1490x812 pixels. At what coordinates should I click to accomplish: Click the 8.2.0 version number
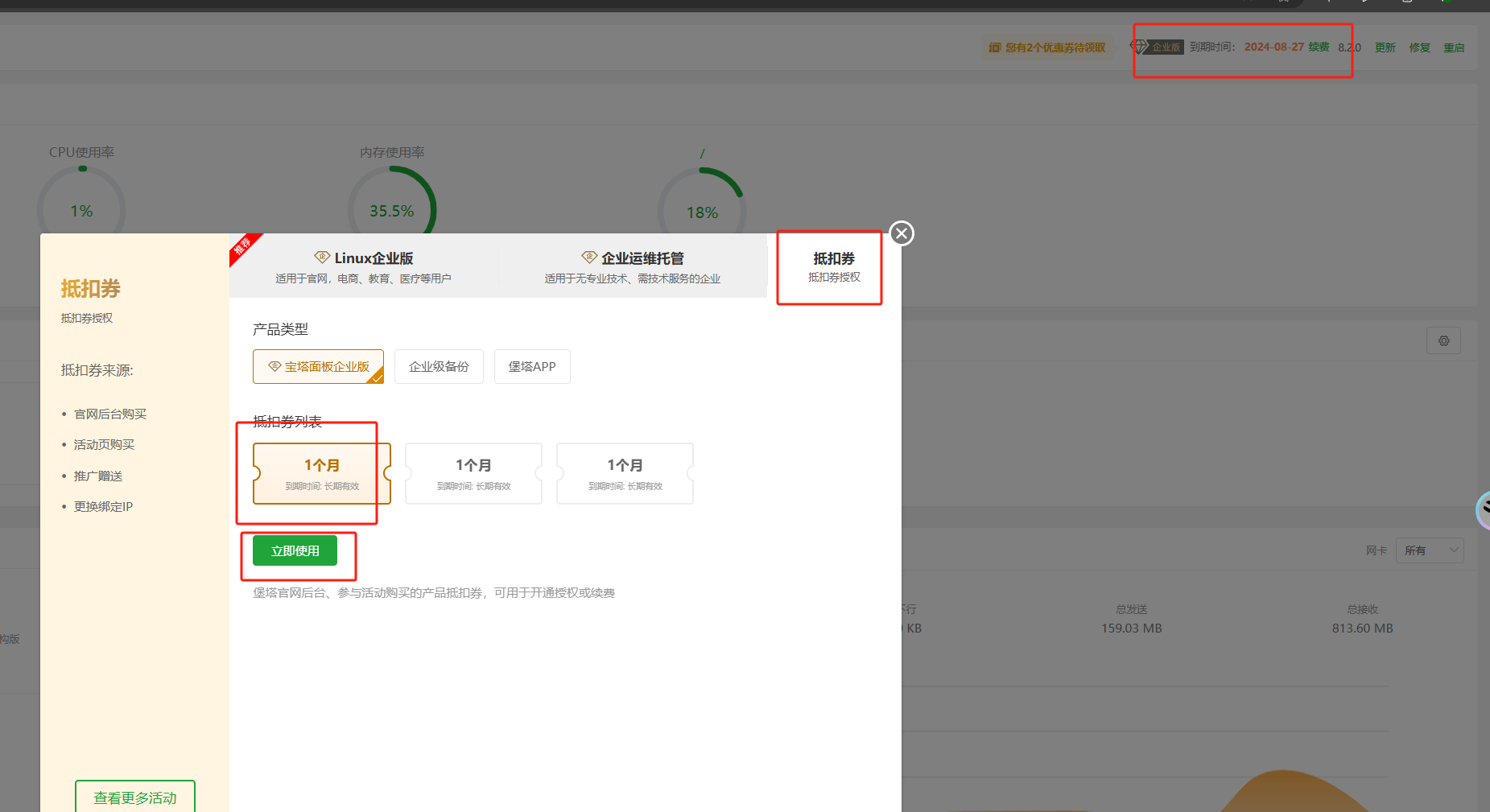1349,47
